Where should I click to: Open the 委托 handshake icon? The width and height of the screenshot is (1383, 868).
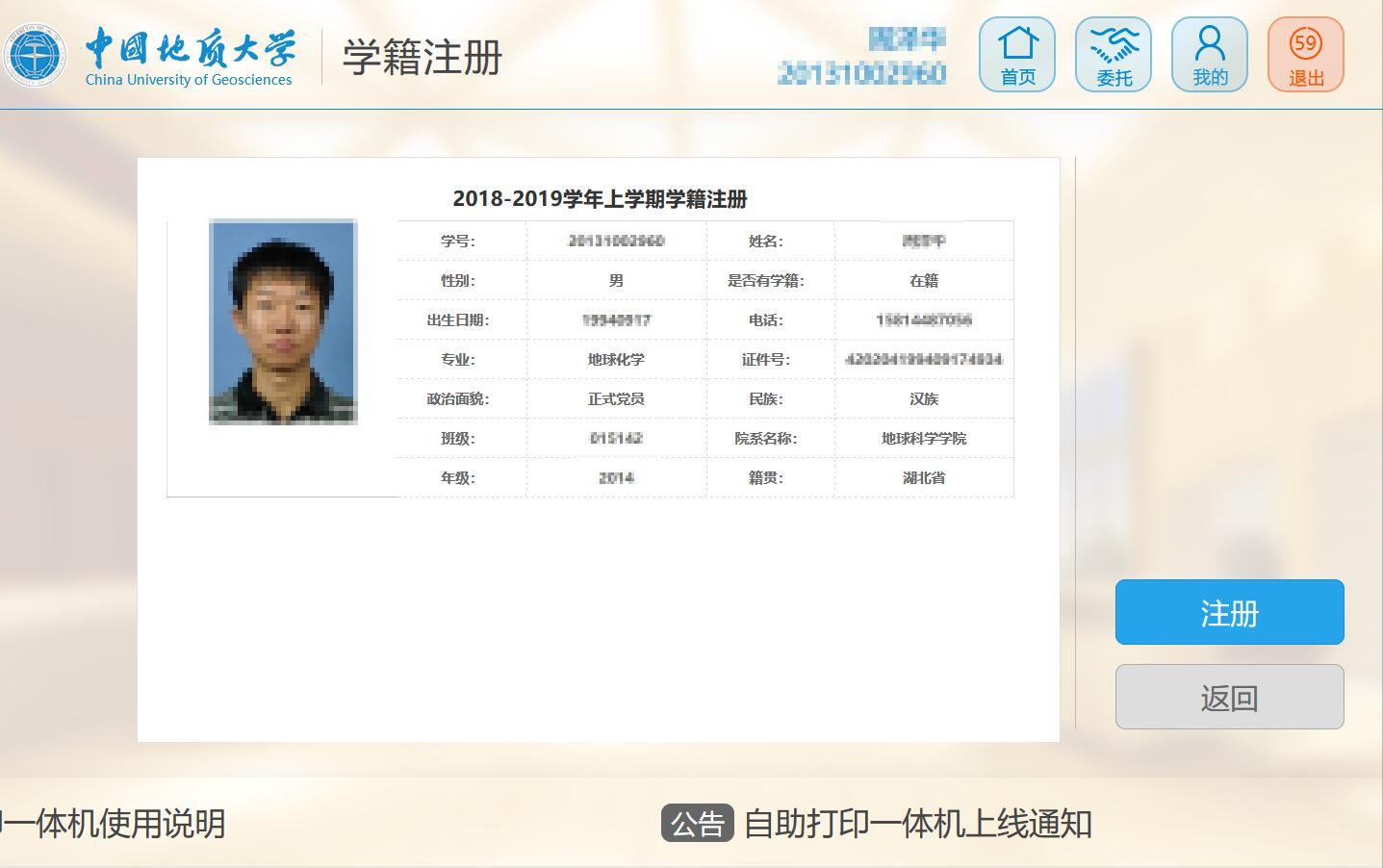click(1114, 55)
